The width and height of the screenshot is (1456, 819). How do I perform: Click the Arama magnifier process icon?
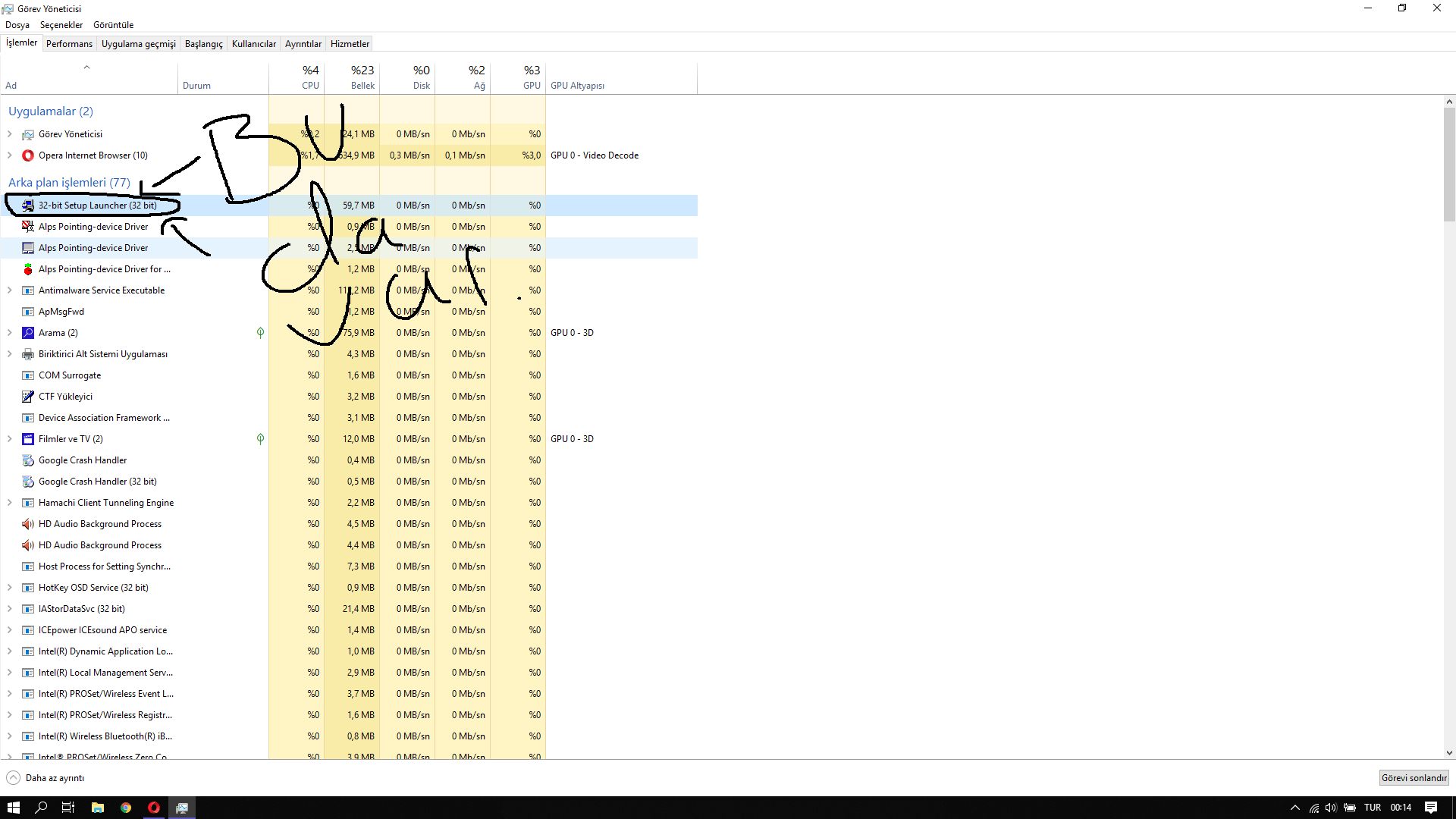coord(28,333)
